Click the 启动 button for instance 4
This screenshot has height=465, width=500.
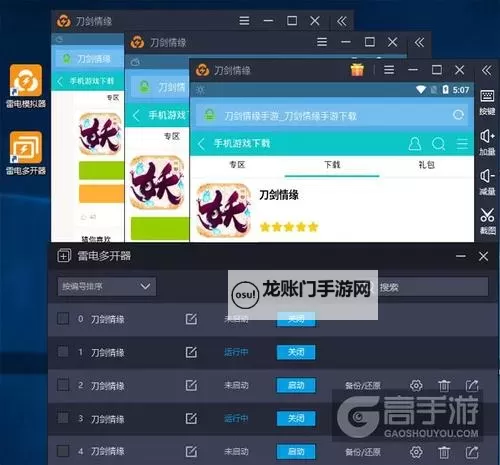(296, 452)
